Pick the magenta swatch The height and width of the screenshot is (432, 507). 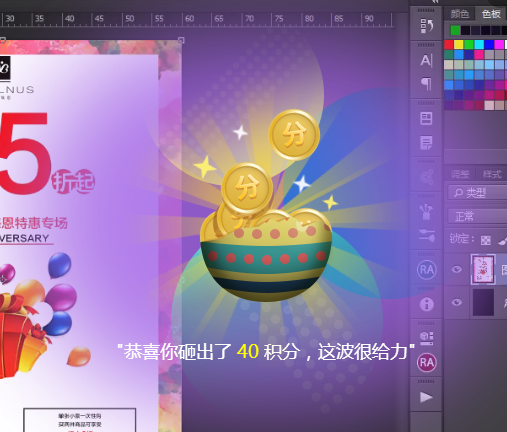click(499, 45)
